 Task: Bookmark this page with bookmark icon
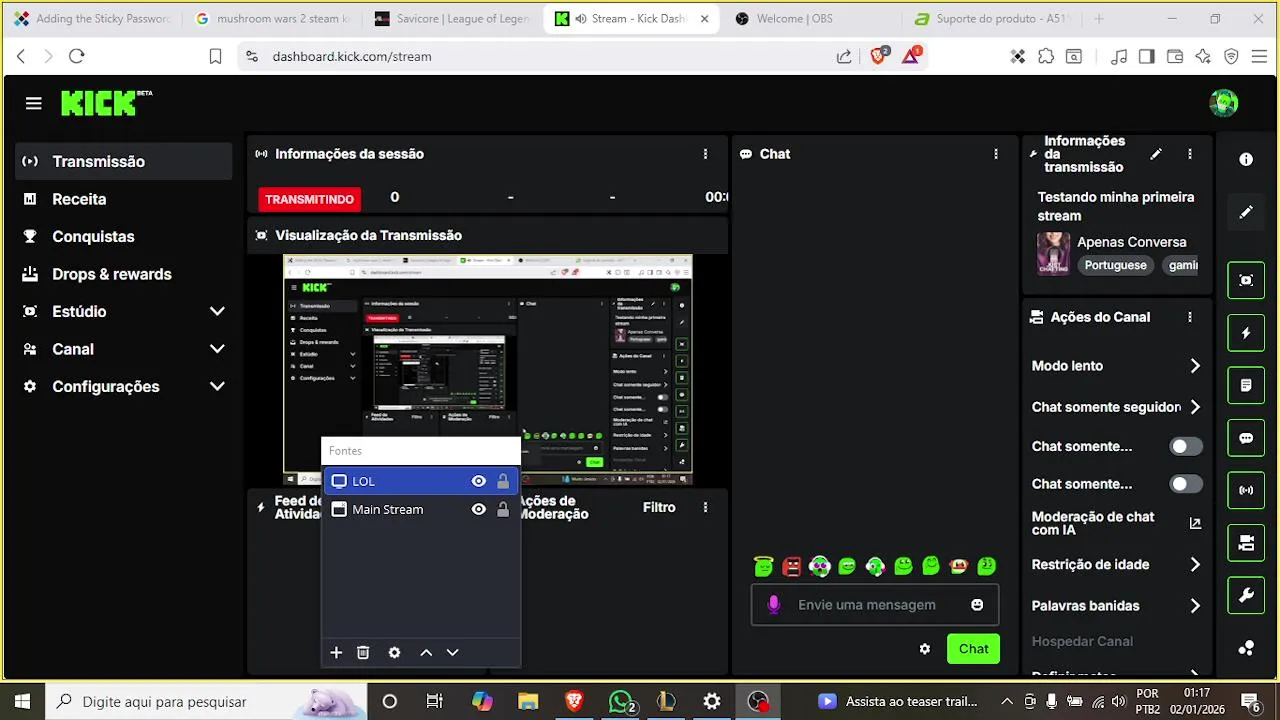(x=215, y=57)
